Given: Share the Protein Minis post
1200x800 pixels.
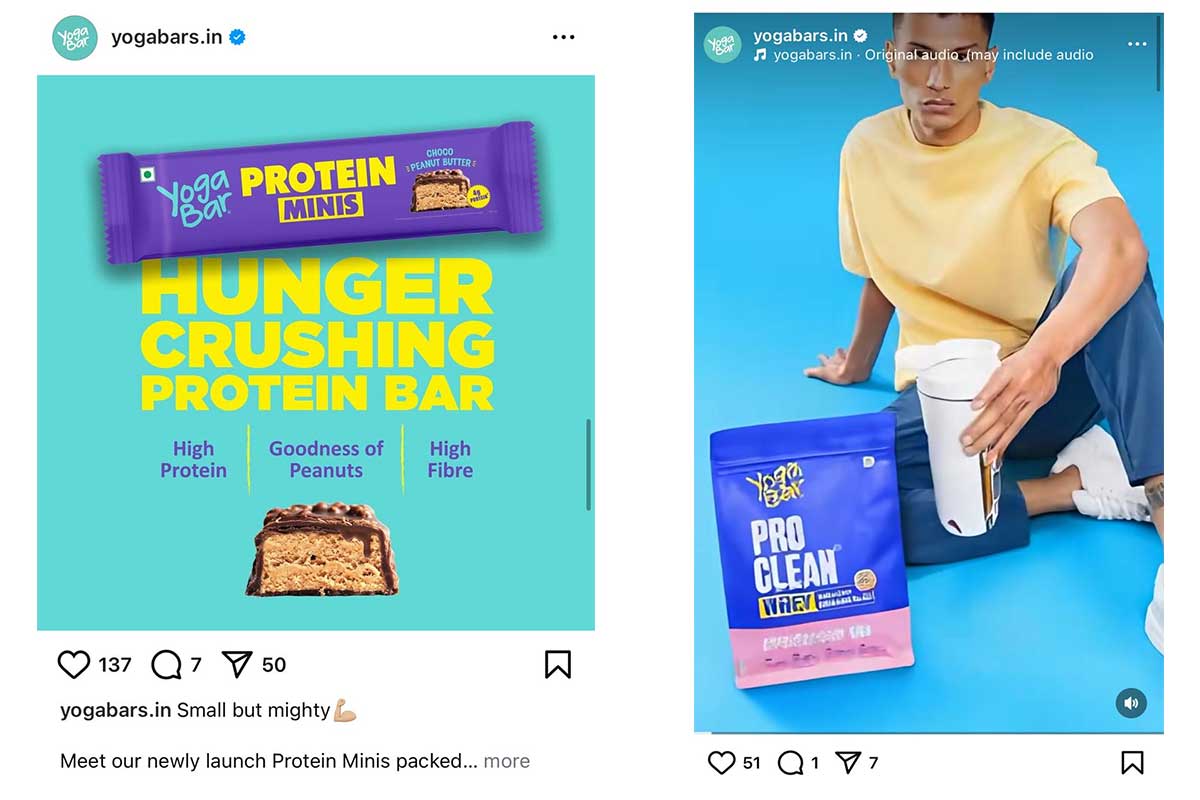Looking at the screenshot, I should pos(237,664).
